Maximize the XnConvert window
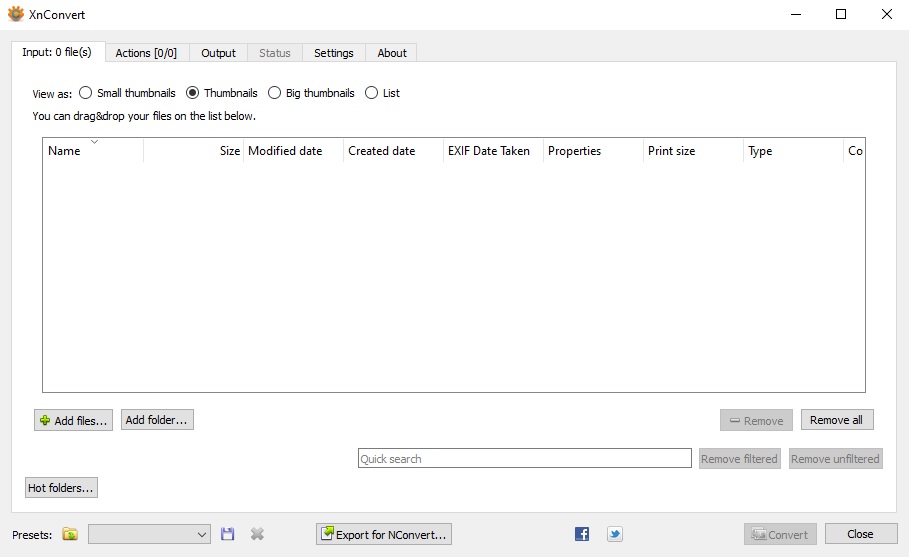This screenshot has height=557, width=909. pyautogui.click(x=841, y=14)
